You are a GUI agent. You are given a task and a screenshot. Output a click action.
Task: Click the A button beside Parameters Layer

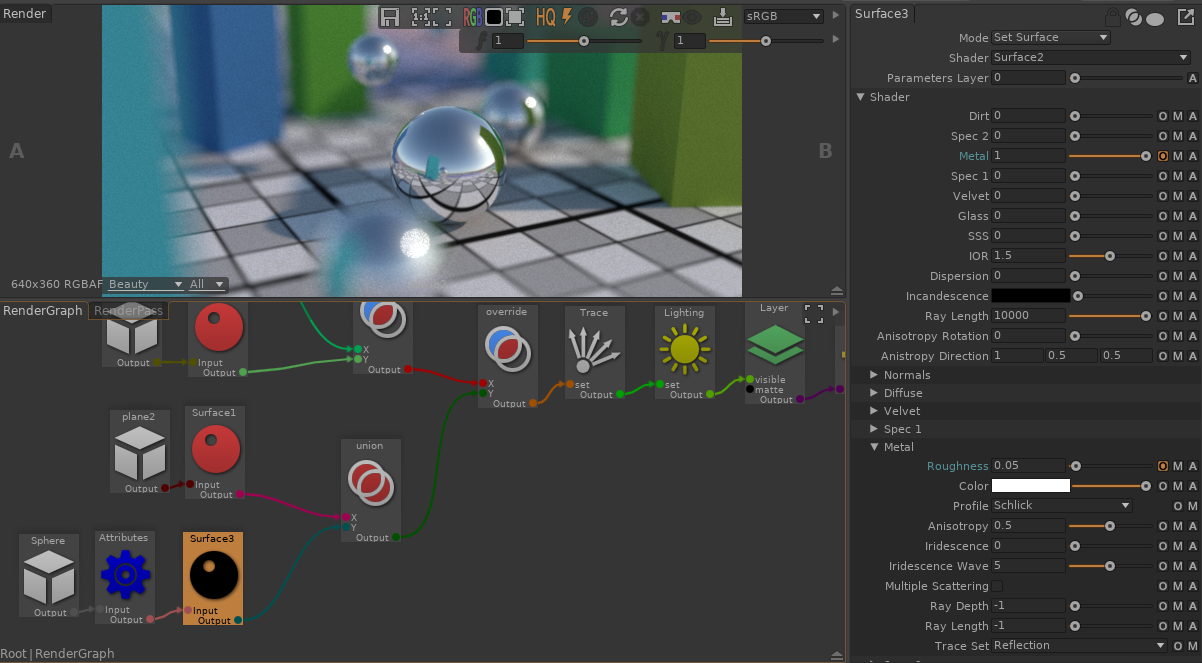pyautogui.click(x=1192, y=78)
